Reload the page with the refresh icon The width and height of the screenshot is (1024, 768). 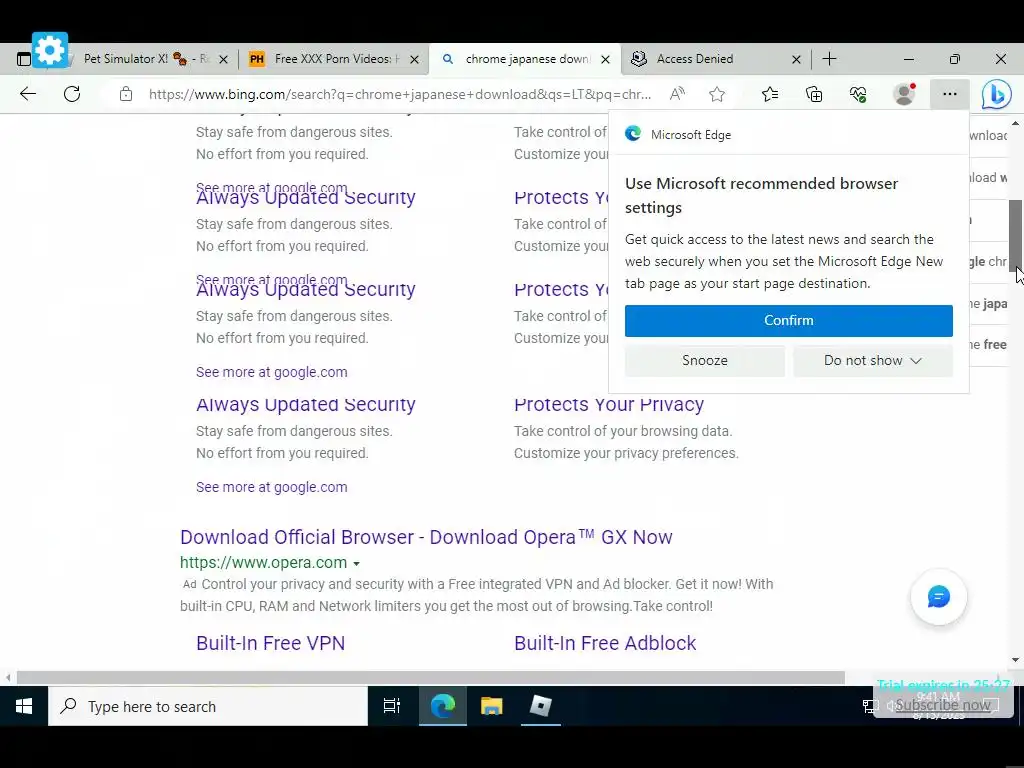(x=72, y=94)
